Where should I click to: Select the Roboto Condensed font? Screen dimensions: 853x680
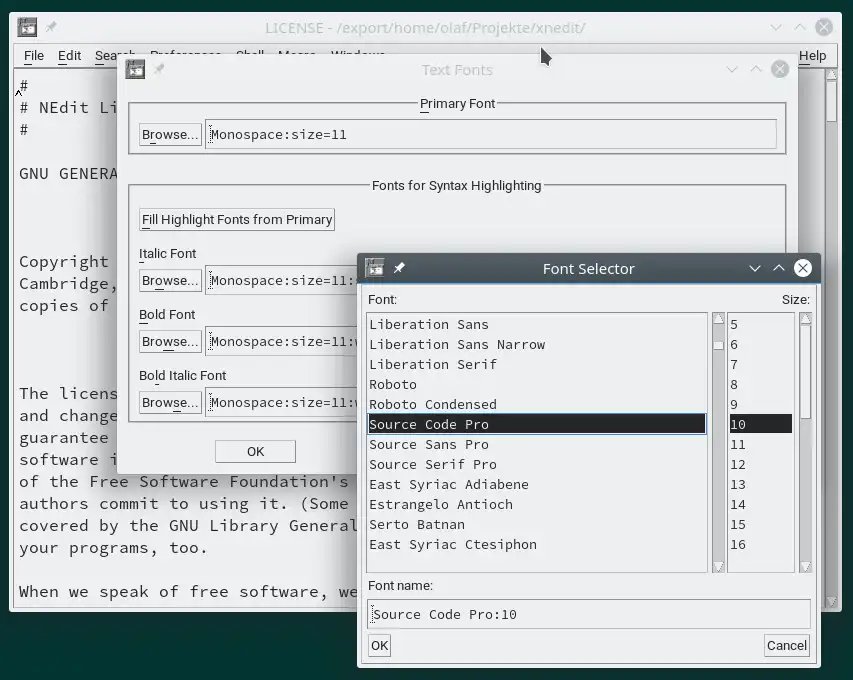click(433, 405)
